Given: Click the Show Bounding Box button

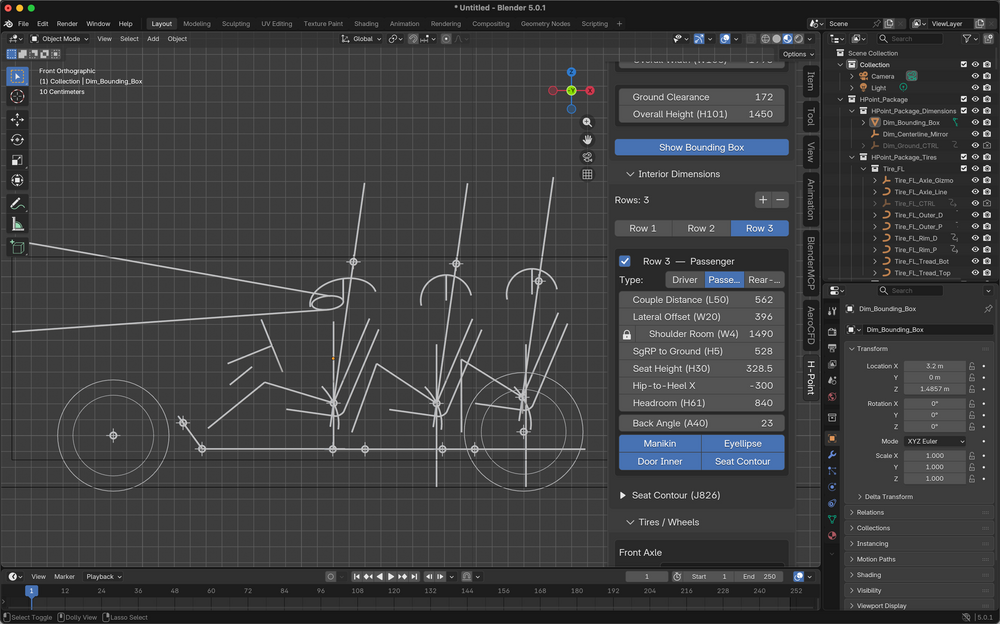Looking at the screenshot, I should point(702,147).
